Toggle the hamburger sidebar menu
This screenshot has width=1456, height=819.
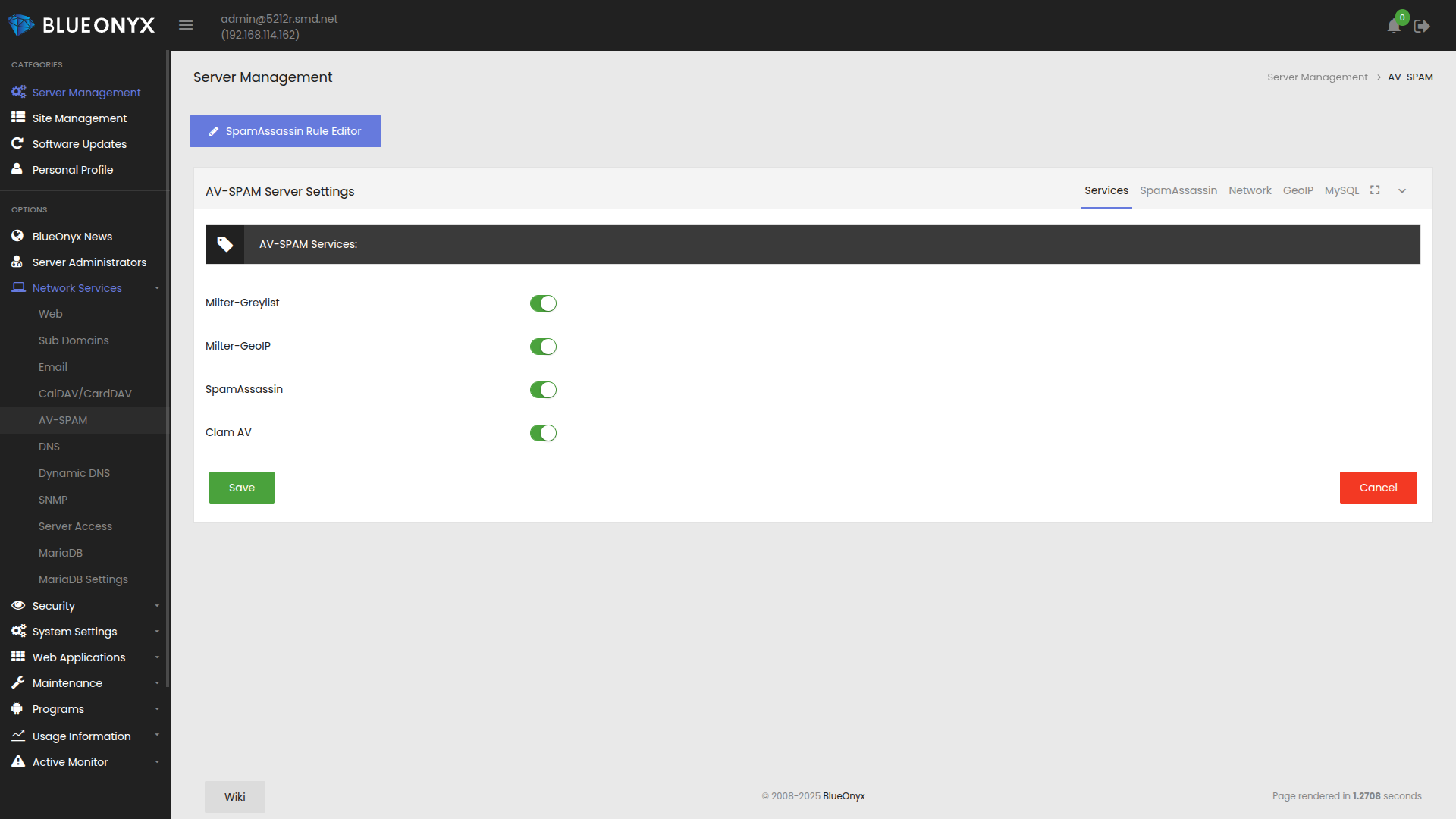(x=186, y=26)
